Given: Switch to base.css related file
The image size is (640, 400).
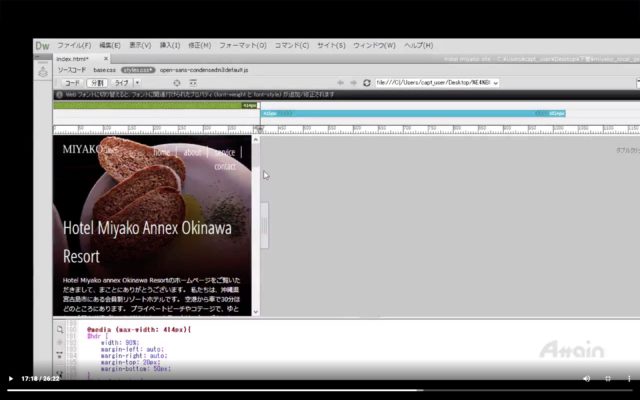Looking at the screenshot, I should click(104, 70).
